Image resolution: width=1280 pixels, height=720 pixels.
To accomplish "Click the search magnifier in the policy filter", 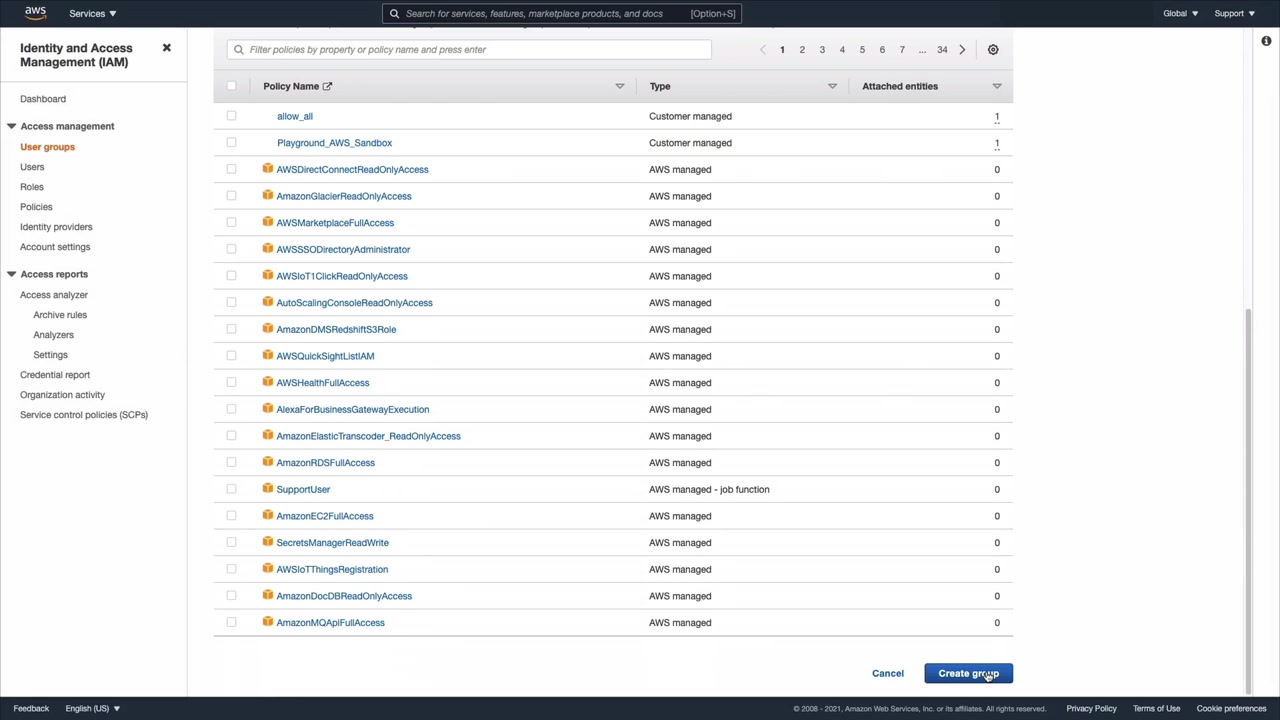I will 238,50.
